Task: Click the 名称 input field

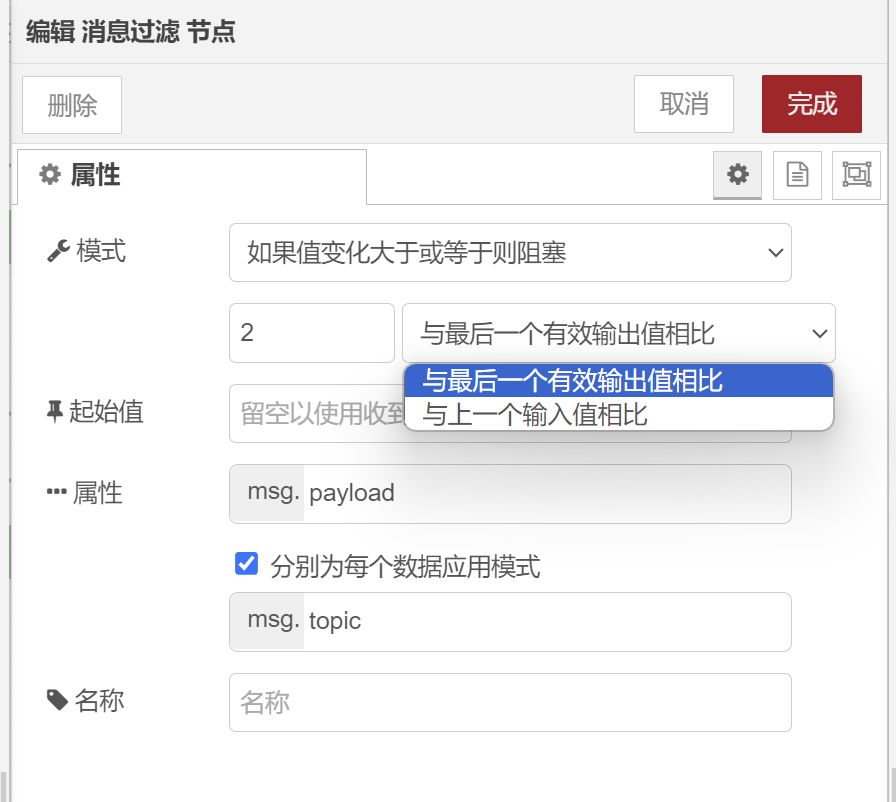Action: click(x=510, y=703)
